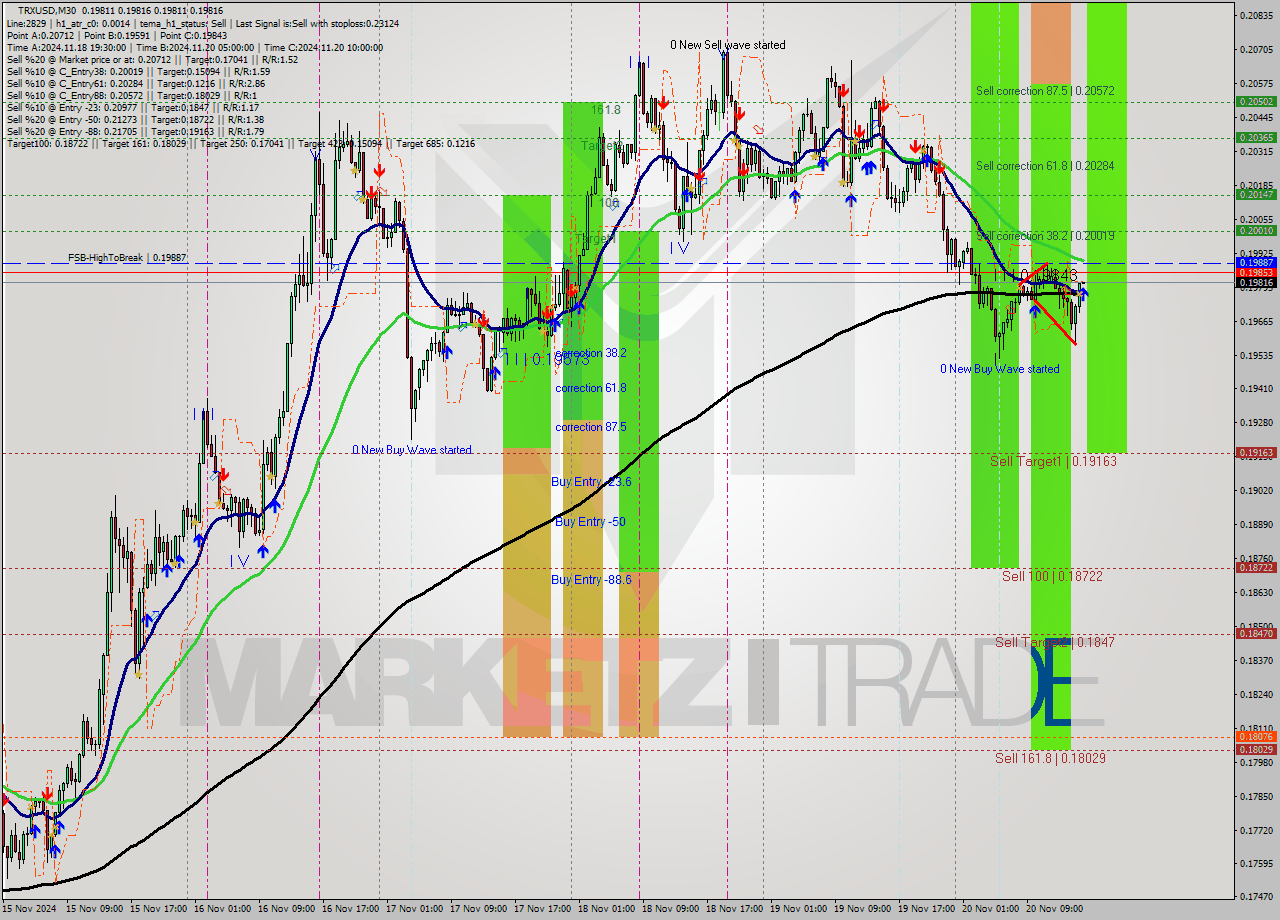1280x920 pixels.
Task: Select the blue 'correction 61.8' label
Action: [x=591, y=388]
